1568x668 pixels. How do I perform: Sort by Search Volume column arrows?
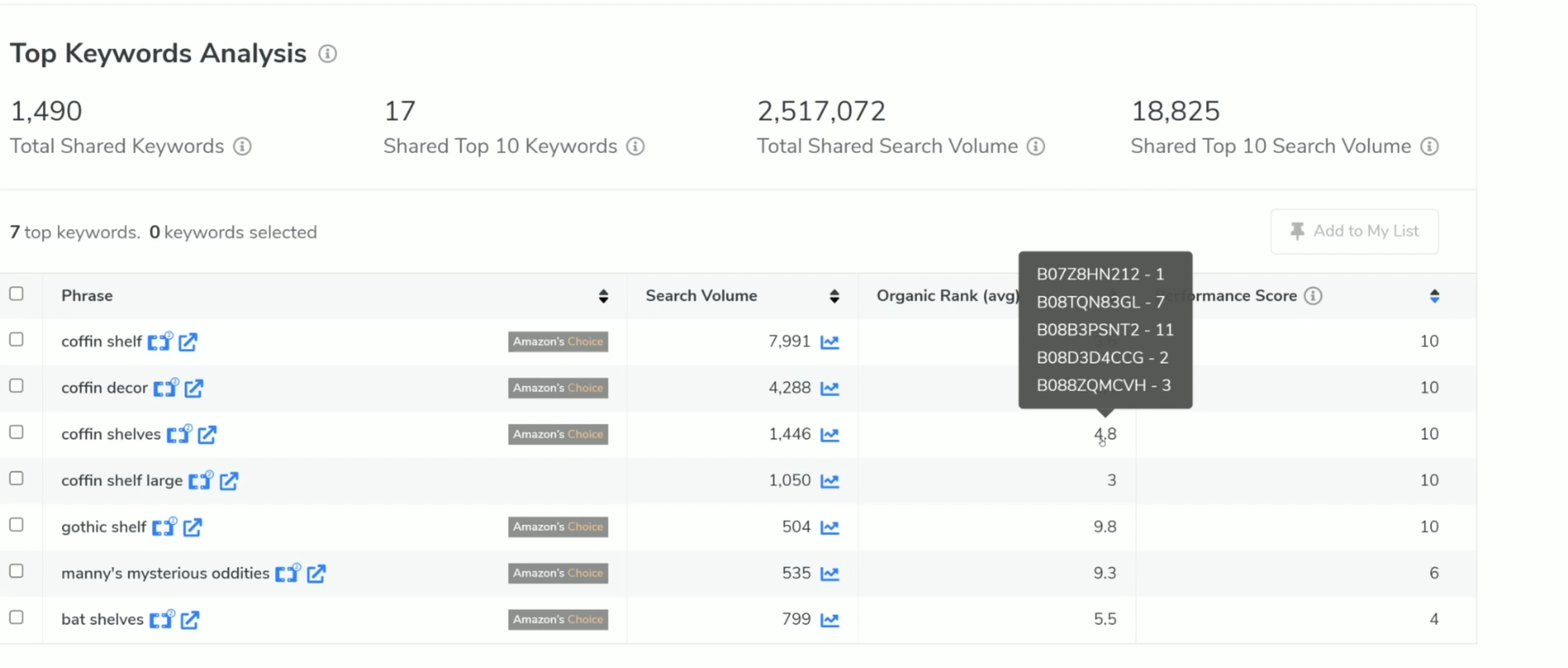(834, 296)
